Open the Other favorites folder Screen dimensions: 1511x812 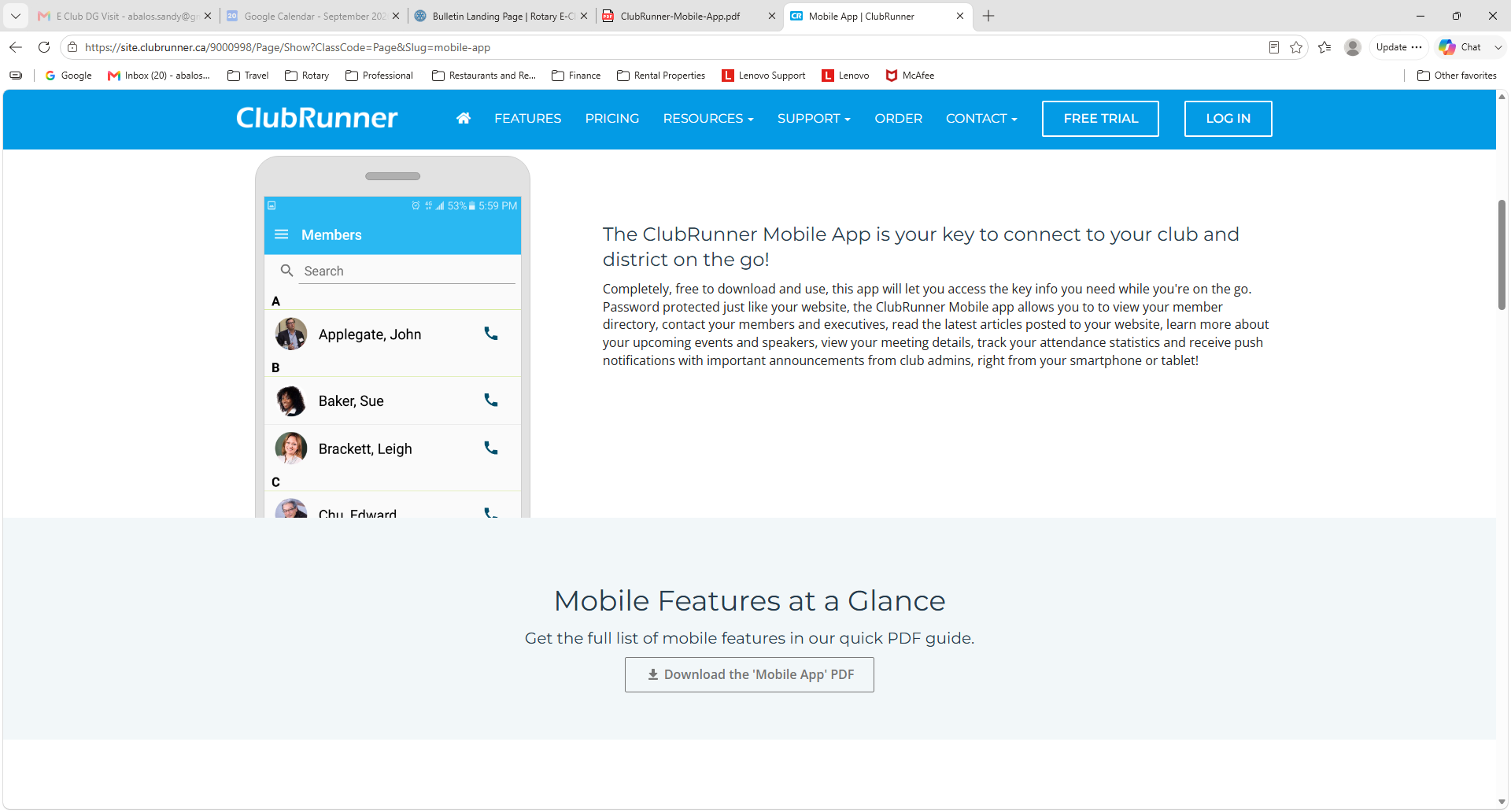click(x=1457, y=76)
